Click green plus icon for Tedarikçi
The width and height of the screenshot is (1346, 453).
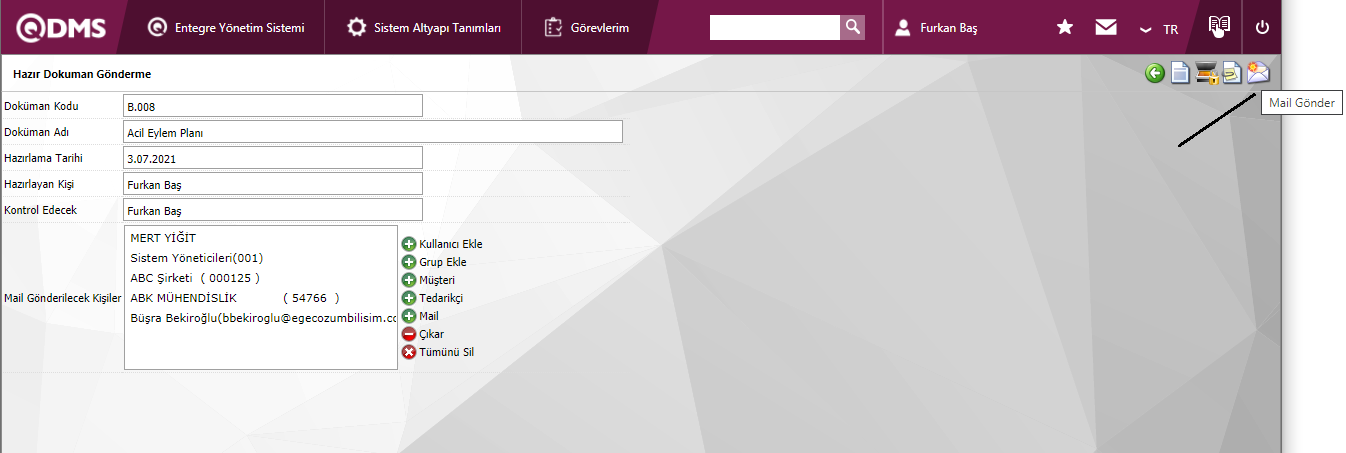(x=409, y=298)
